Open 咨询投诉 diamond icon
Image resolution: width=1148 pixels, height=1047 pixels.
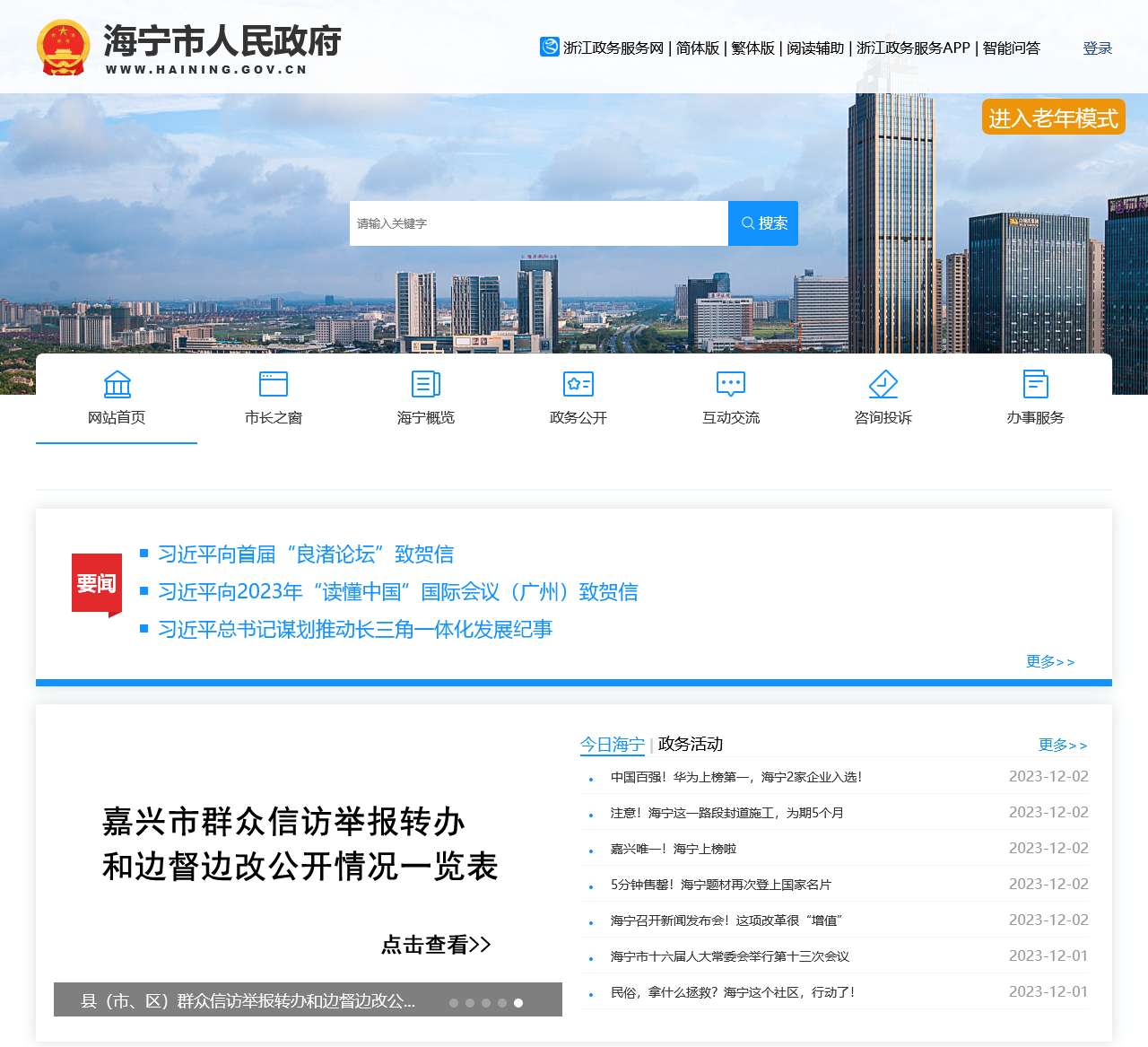(x=883, y=384)
